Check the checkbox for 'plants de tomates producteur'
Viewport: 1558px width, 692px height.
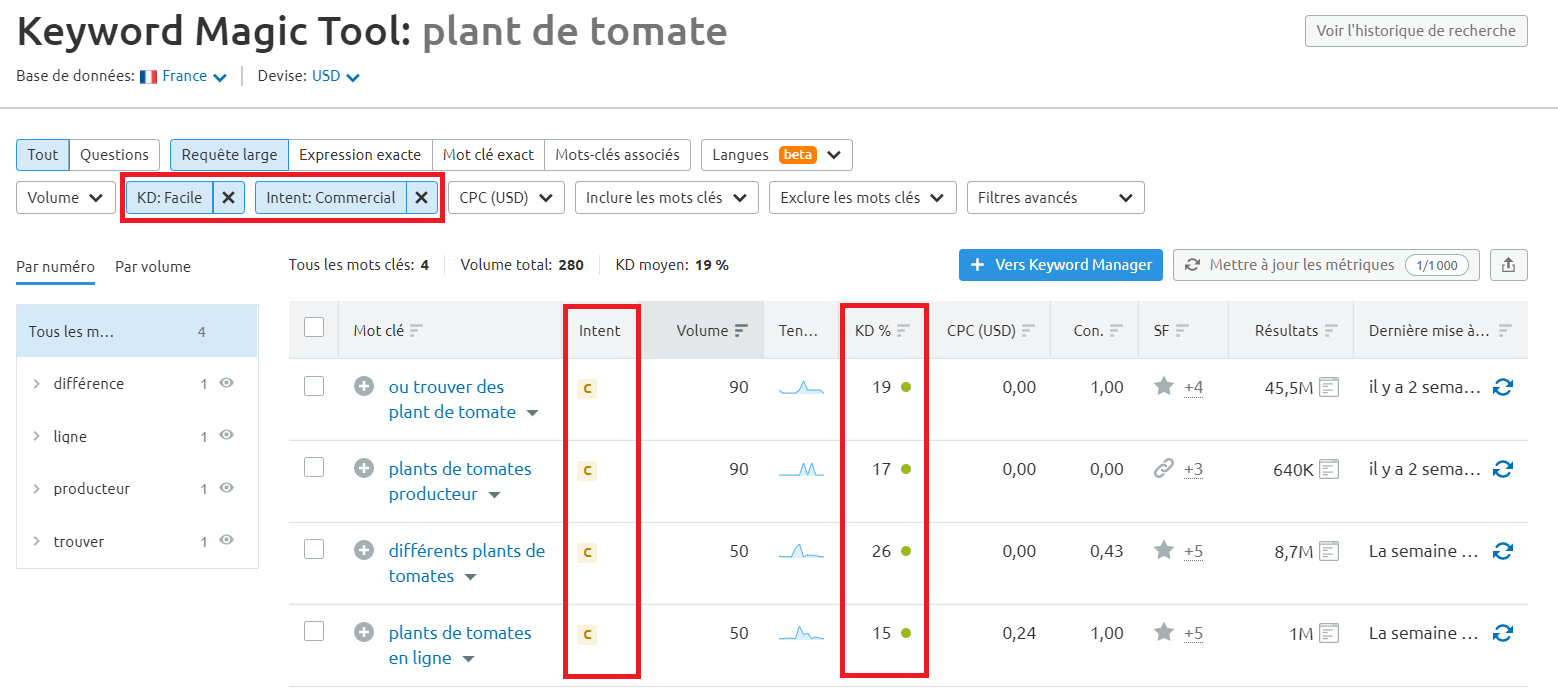pyautogui.click(x=314, y=468)
